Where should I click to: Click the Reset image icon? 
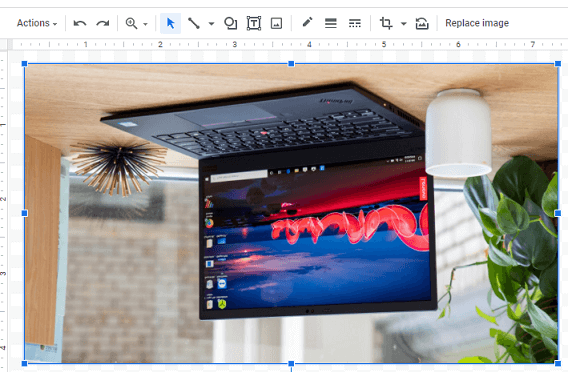pyautogui.click(x=422, y=23)
